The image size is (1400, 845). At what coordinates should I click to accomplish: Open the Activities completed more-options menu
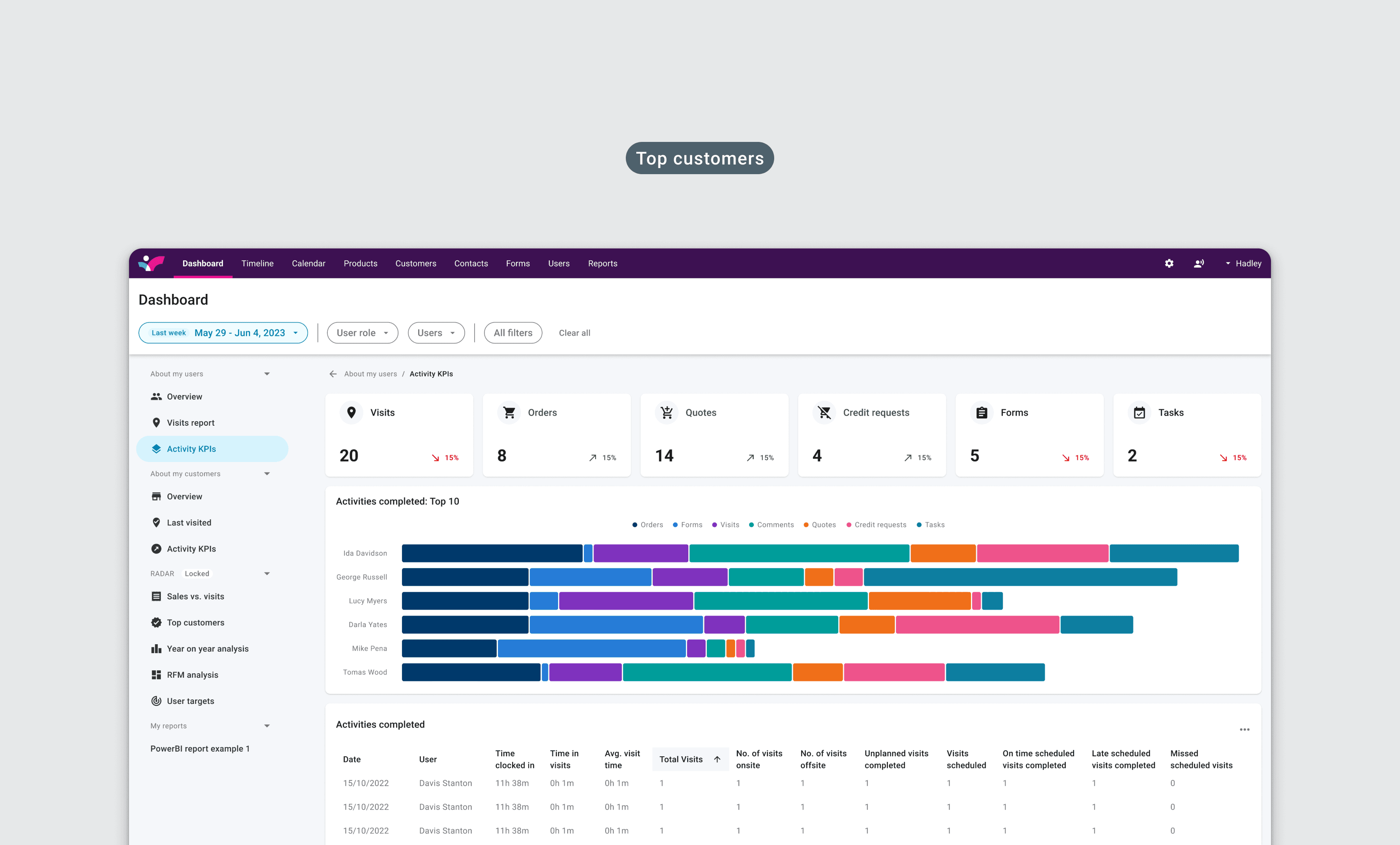click(1244, 729)
